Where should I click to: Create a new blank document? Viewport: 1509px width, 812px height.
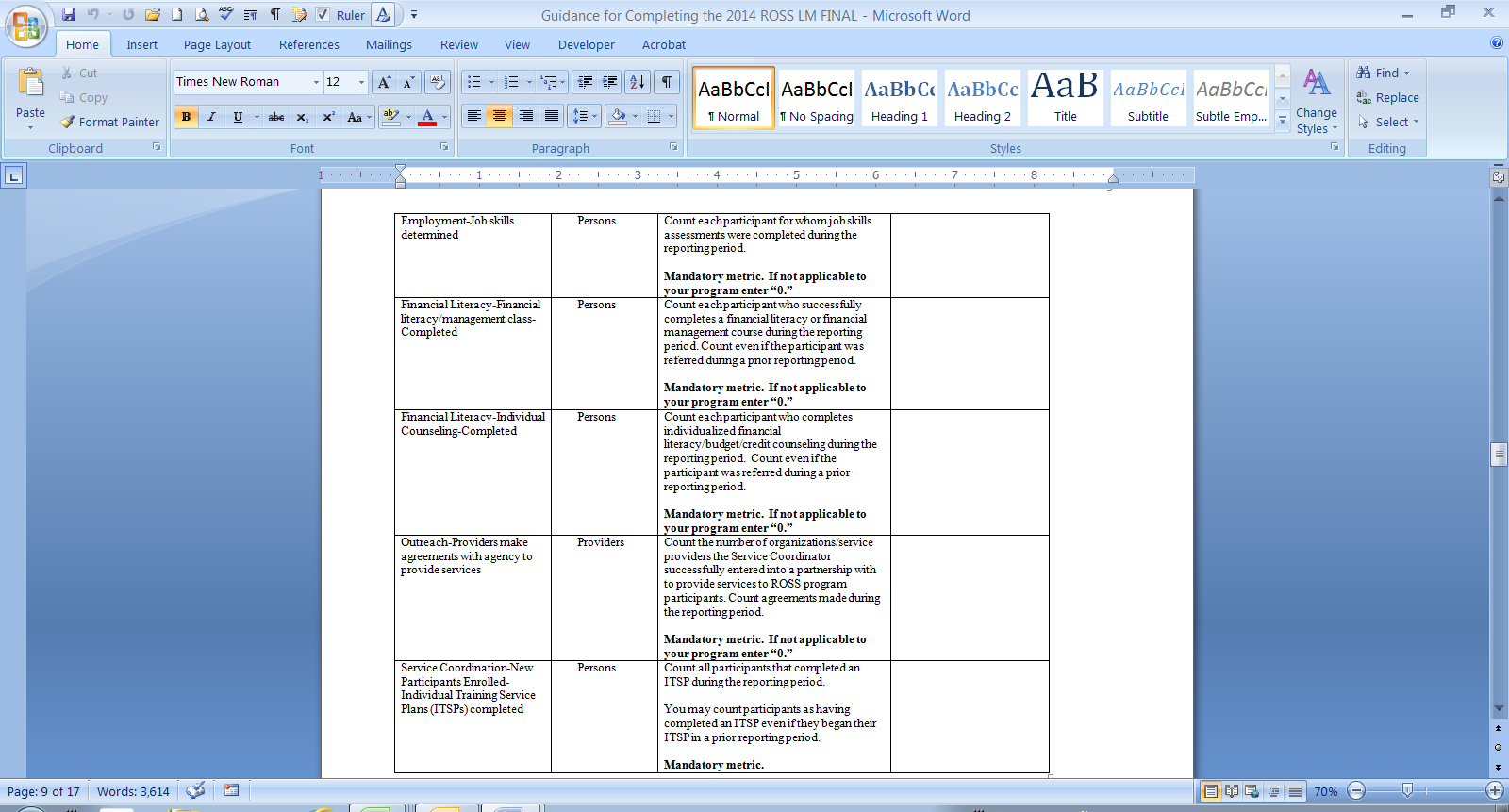click(x=176, y=14)
